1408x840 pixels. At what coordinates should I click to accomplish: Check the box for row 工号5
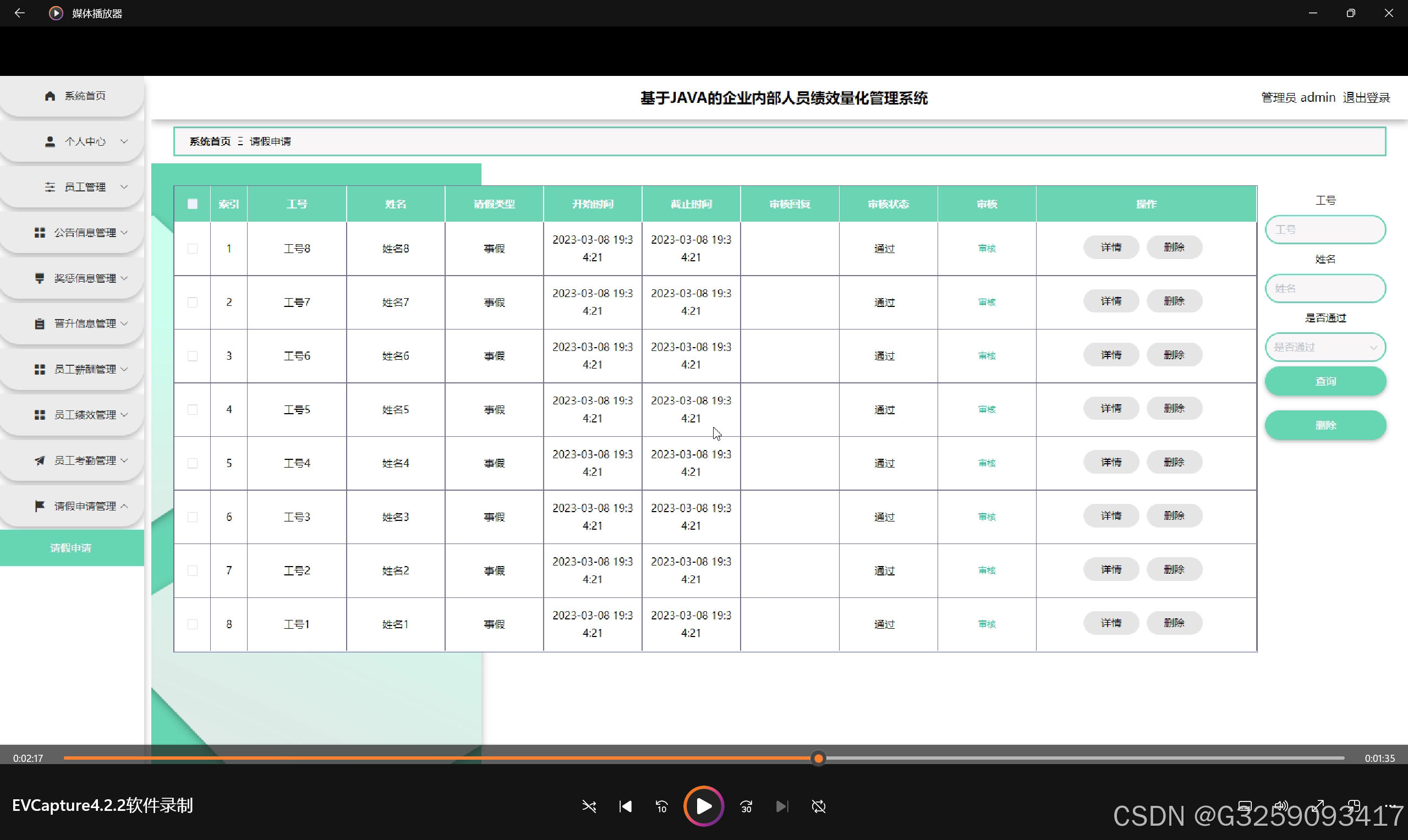193,409
